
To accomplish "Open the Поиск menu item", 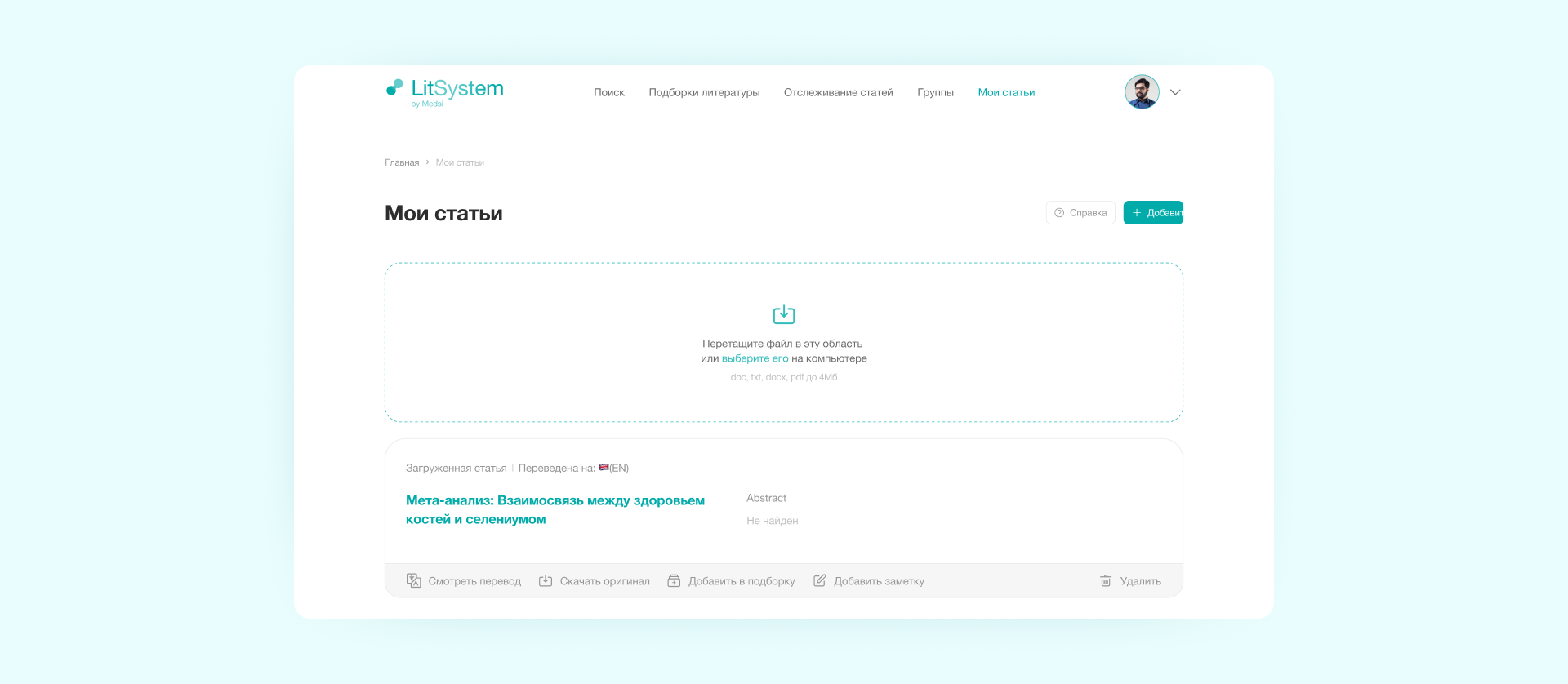I will [609, 93].
